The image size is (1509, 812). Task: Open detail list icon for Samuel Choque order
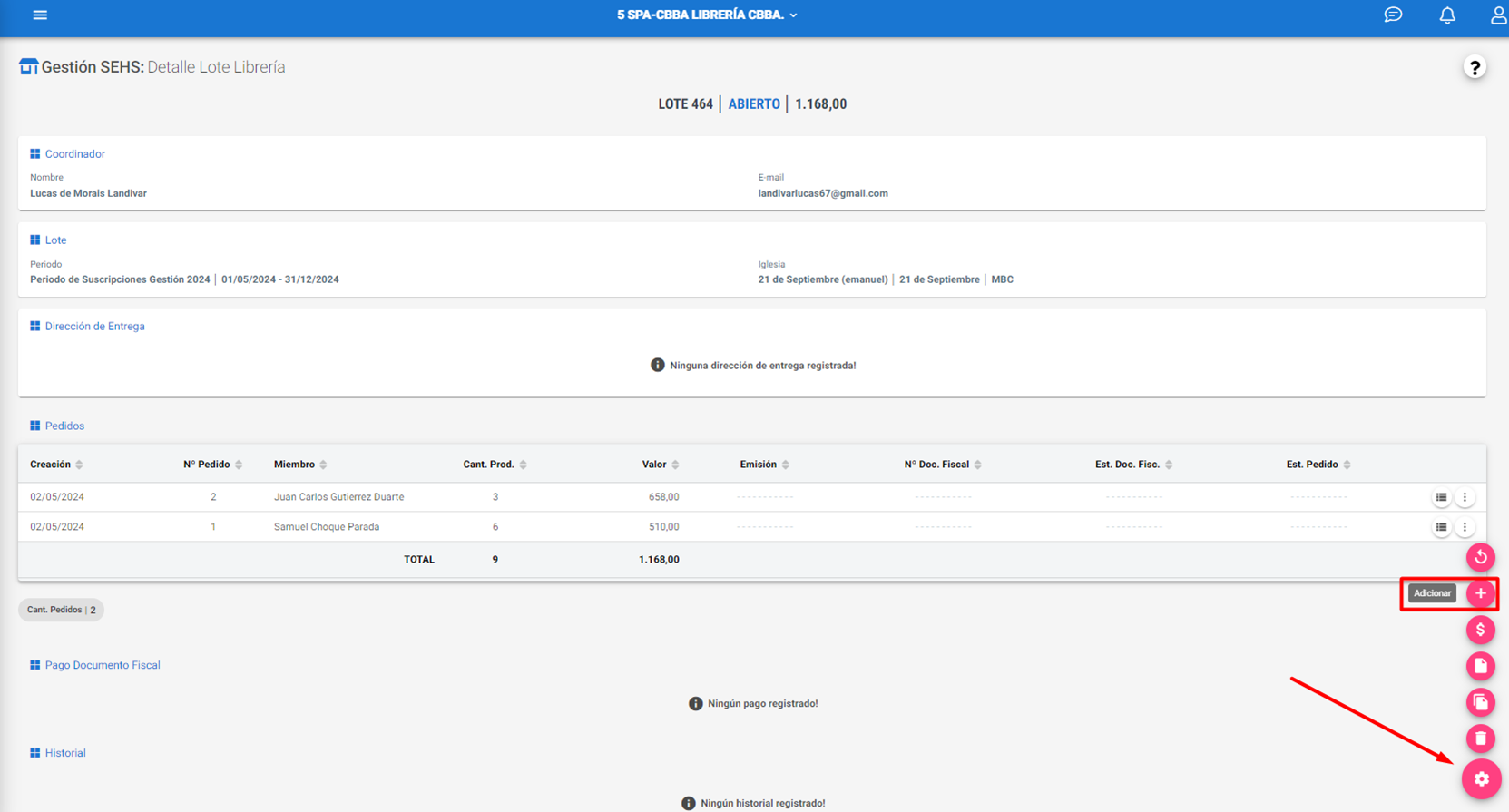1441,527
